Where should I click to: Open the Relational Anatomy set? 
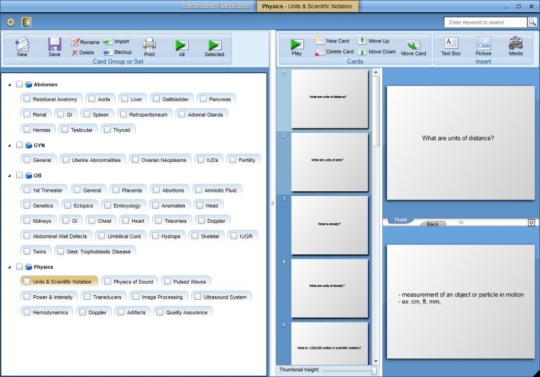coord(51,99)
